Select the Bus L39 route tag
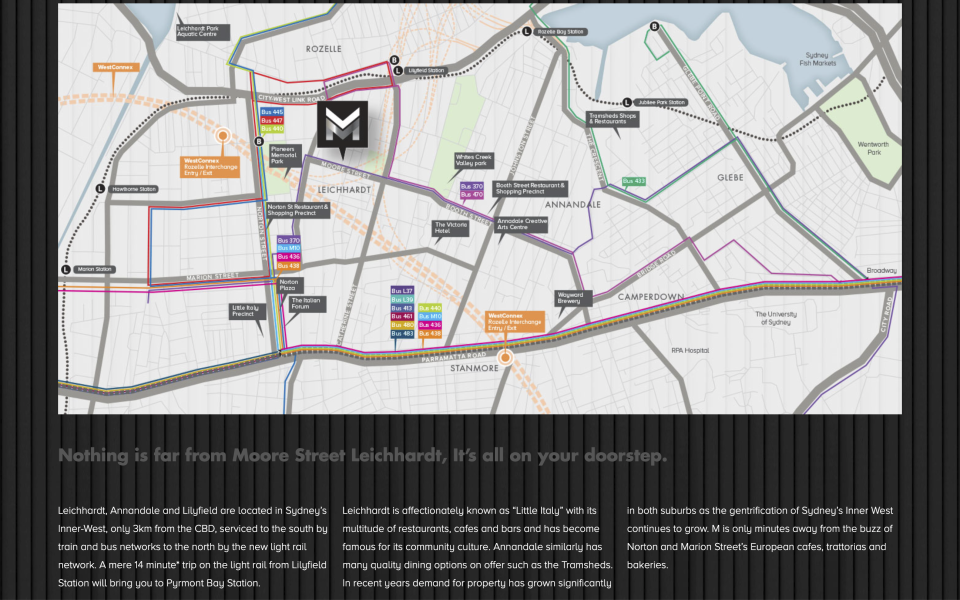The height and width of the screenshot is (600, 960). [x=402, y=299]
